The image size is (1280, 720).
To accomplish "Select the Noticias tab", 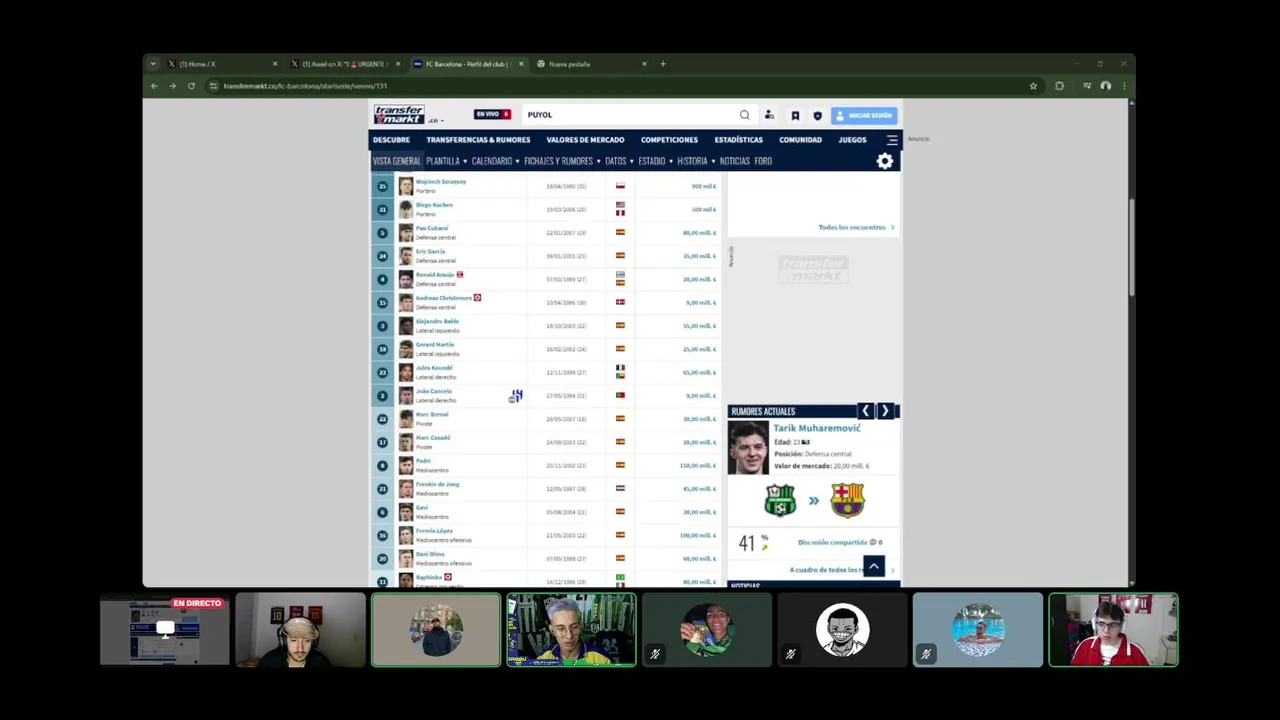I will pos(734,161).
